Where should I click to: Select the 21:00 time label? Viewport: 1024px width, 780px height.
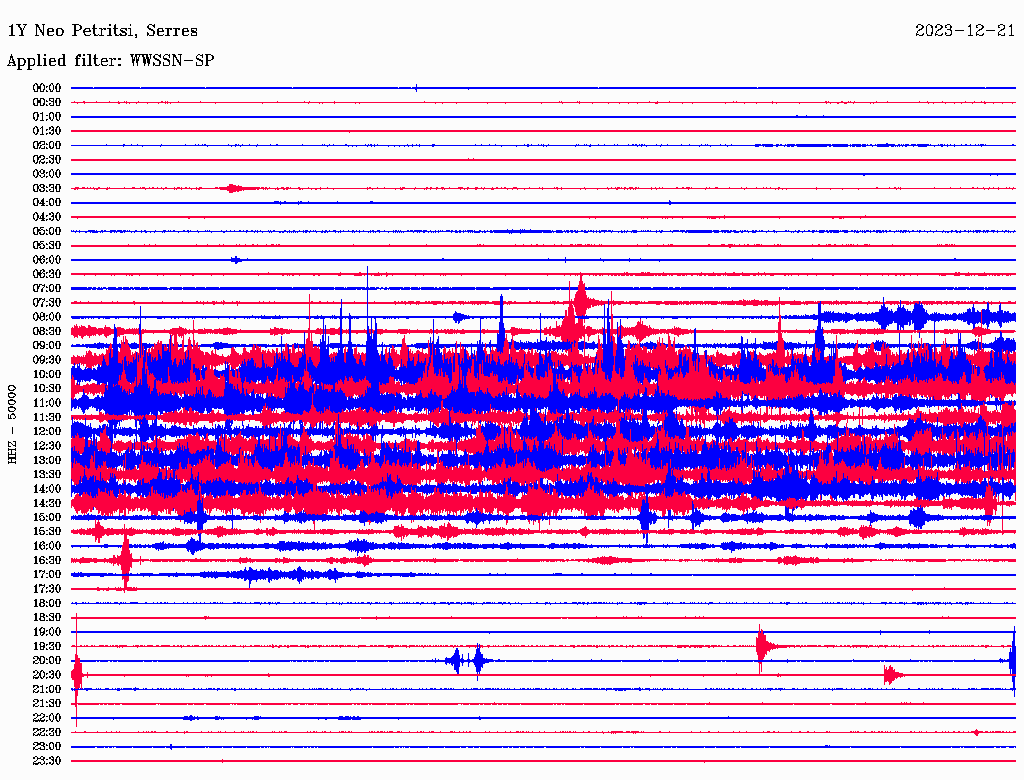[x=47, y=689]
